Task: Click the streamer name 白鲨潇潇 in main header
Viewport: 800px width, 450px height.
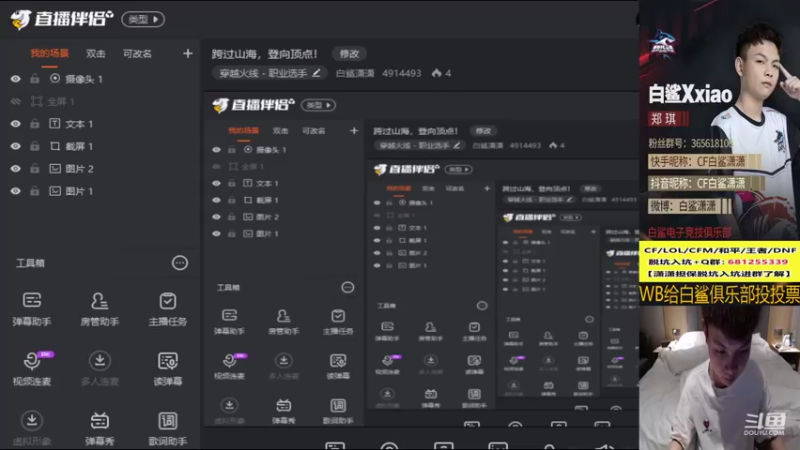Action: click(x=355, y=73)
